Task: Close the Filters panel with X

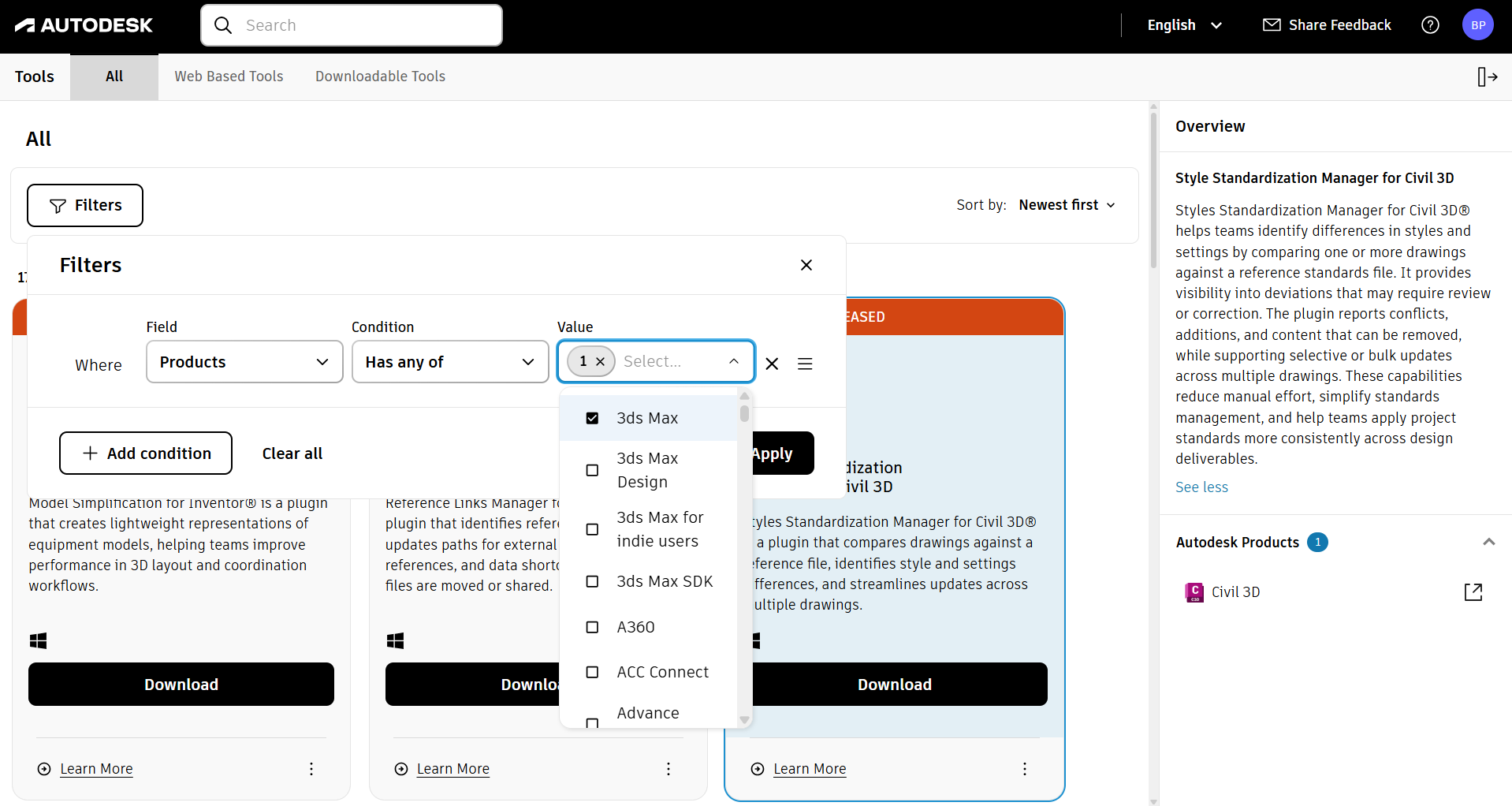Action: [x=806, y=265]
